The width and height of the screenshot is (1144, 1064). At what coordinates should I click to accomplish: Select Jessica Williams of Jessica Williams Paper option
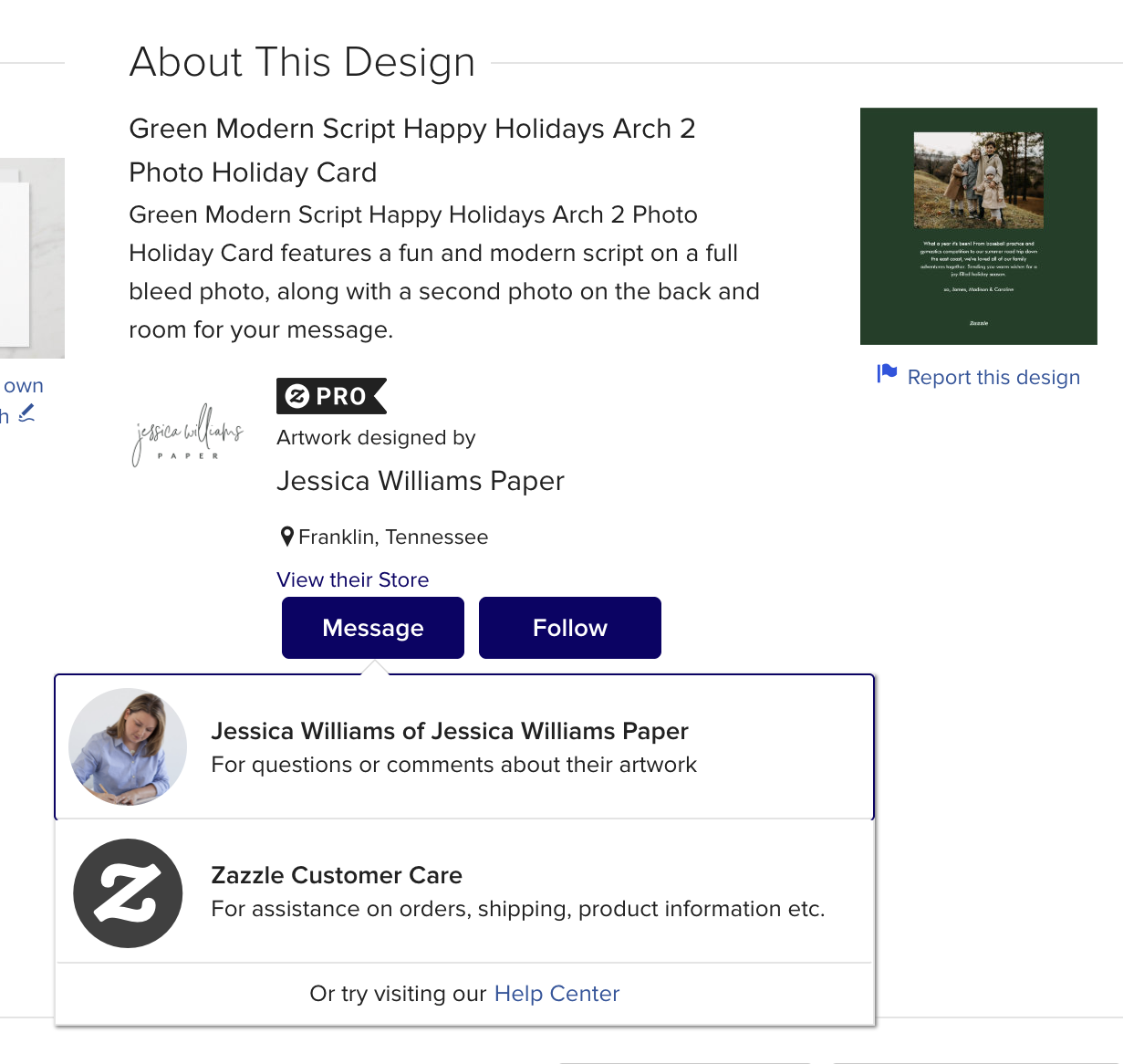[x=450, y=732]
